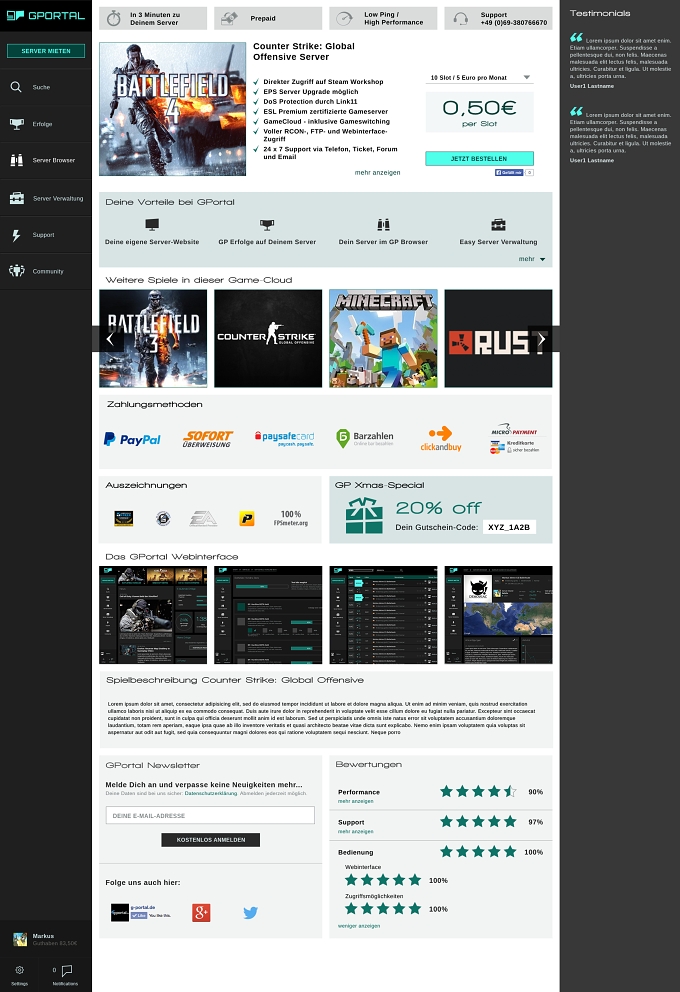The height and width of the screenshot is (992, 680).
Task: Select PayPal payment logo
Action: (x=132, y=438)
